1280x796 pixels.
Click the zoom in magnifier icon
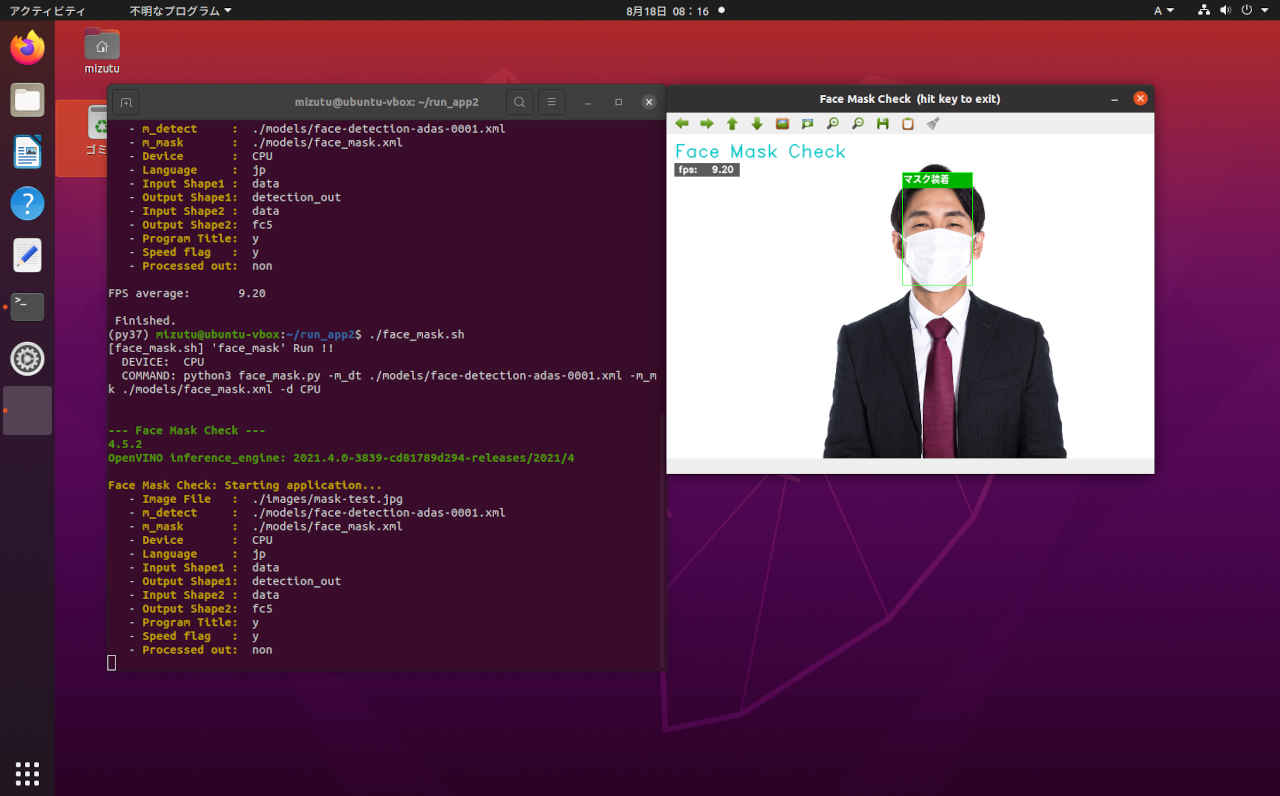point(832,124)
